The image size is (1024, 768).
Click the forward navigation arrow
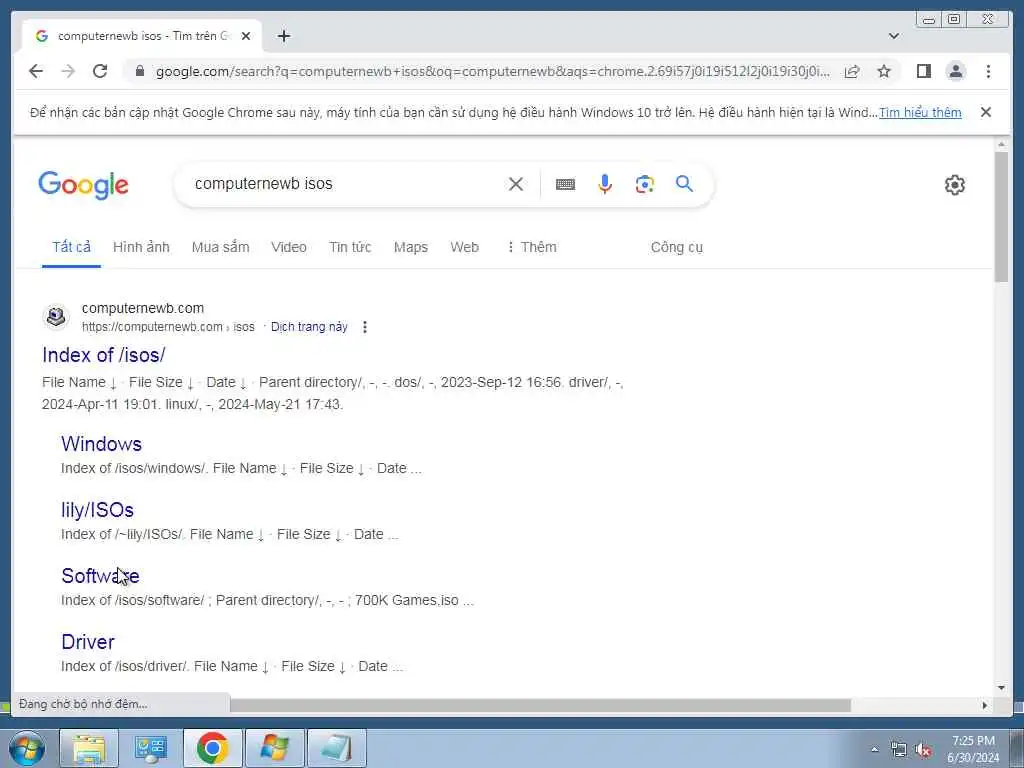point(68,71)
